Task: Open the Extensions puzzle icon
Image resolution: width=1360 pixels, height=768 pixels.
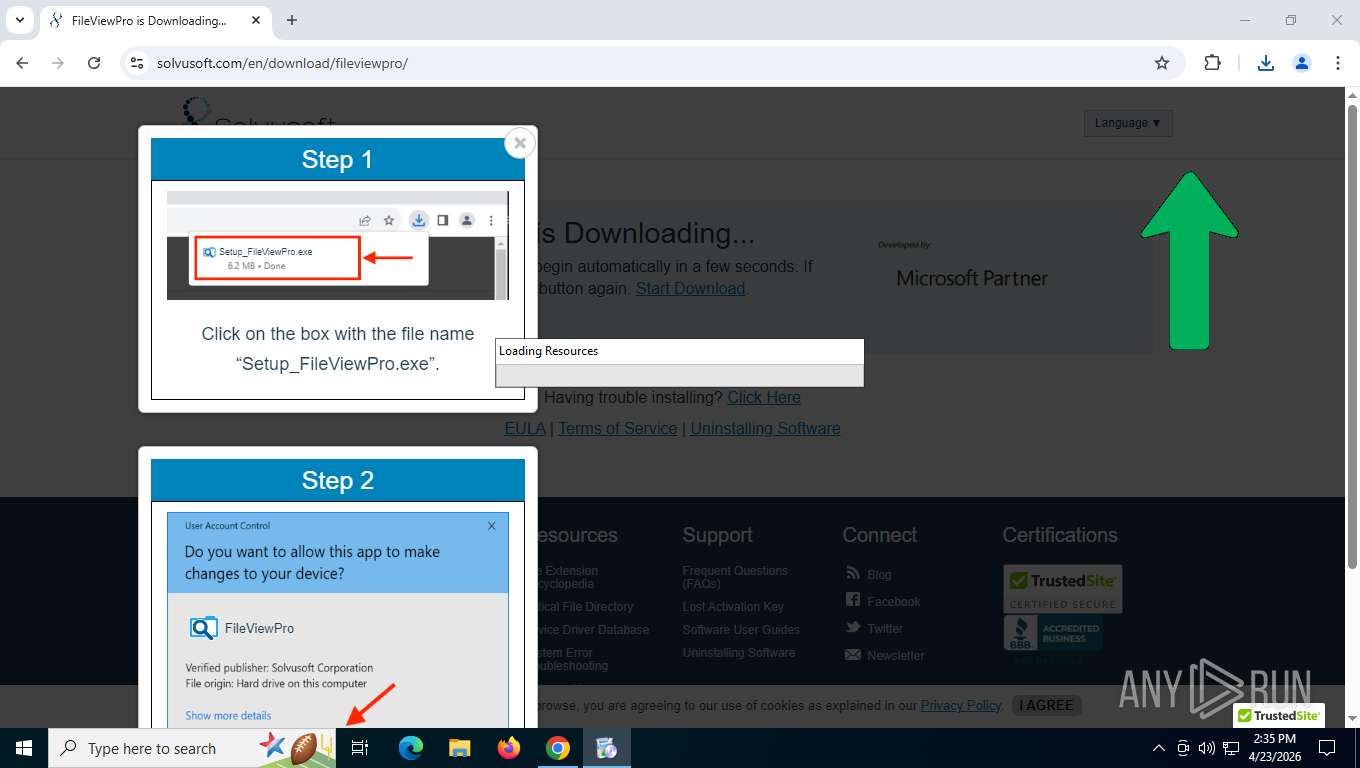Action: 1212,63
